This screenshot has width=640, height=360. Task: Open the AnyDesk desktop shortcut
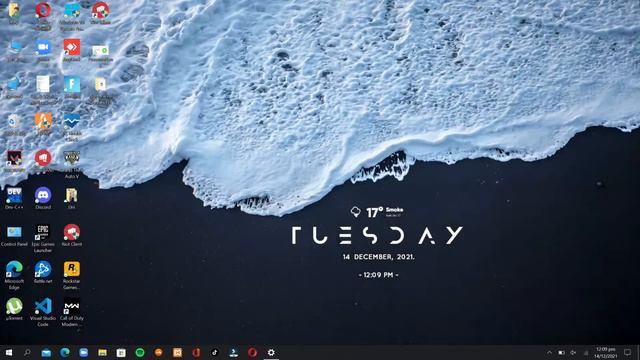[72, 51]
